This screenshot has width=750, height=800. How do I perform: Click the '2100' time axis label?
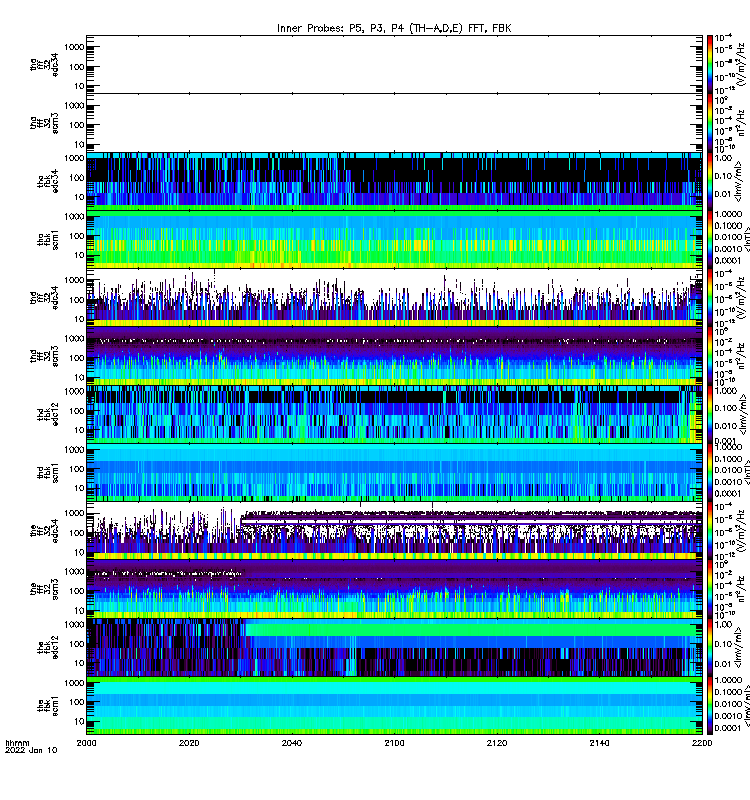coord(394,743)
